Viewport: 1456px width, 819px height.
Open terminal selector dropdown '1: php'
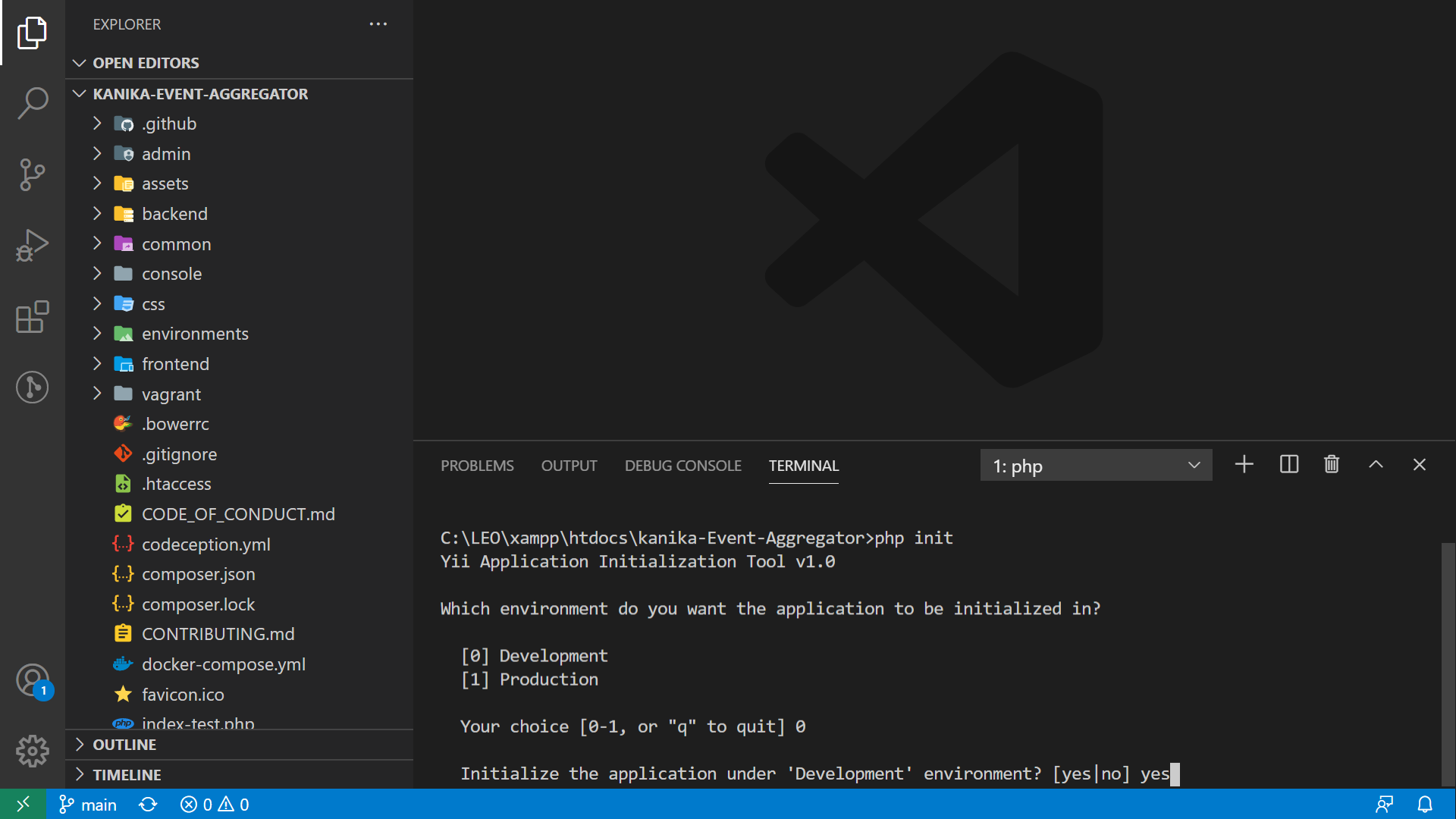click(1096, 466)
